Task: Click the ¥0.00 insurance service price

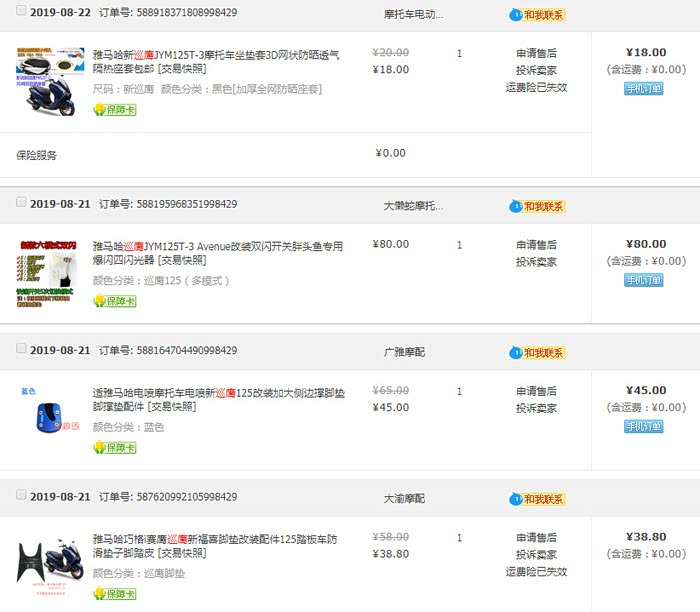Action: tap(391, 153)
